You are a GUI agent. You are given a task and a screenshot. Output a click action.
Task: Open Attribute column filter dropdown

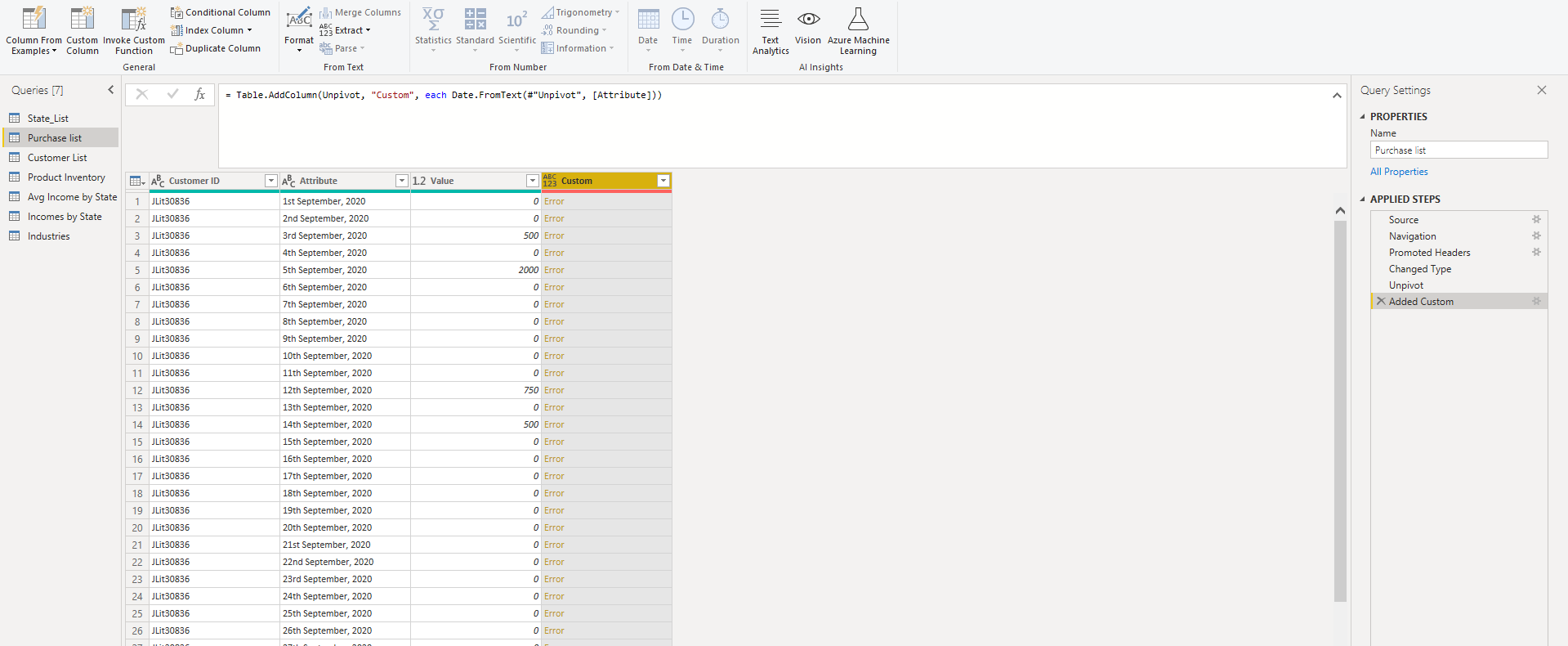point(401,181)
